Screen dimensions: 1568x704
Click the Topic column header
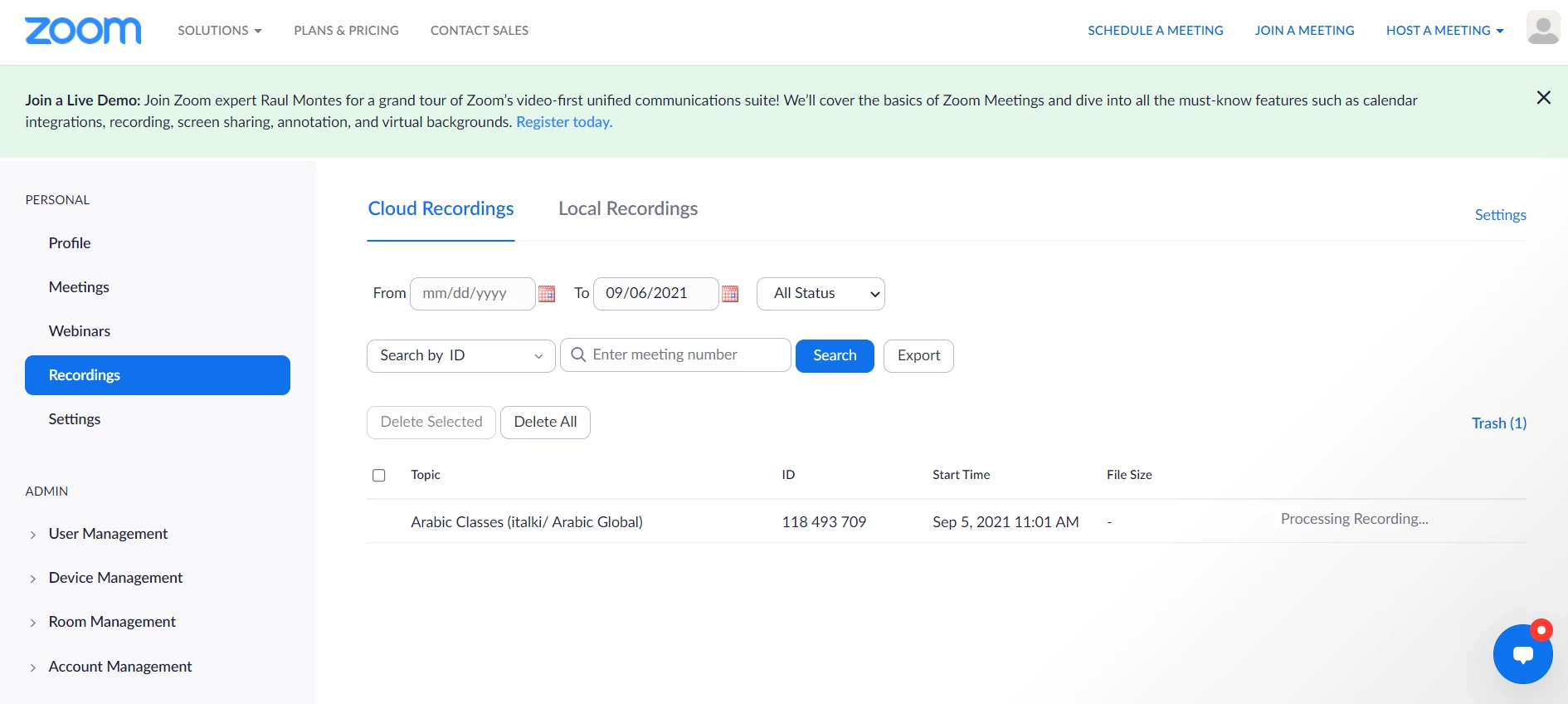click(x=426, y=475)
